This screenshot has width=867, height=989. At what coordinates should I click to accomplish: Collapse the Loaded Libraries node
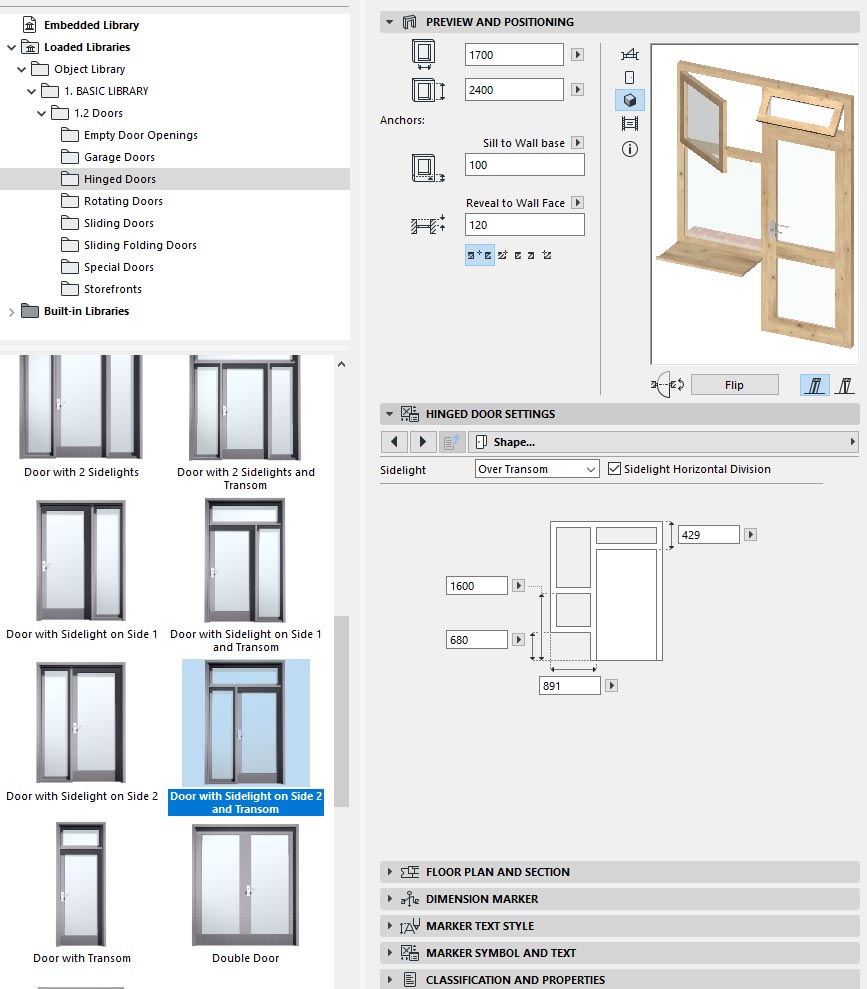[x=11, y=47]
